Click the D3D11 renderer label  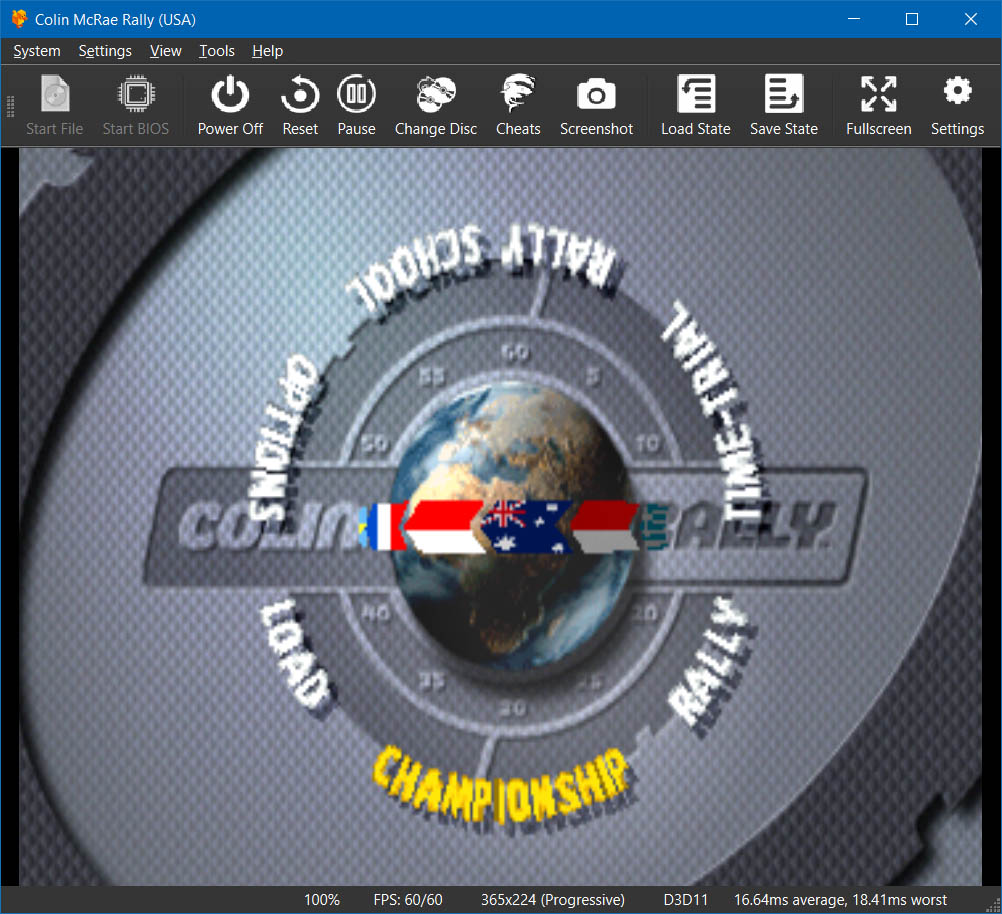point(686,900)
